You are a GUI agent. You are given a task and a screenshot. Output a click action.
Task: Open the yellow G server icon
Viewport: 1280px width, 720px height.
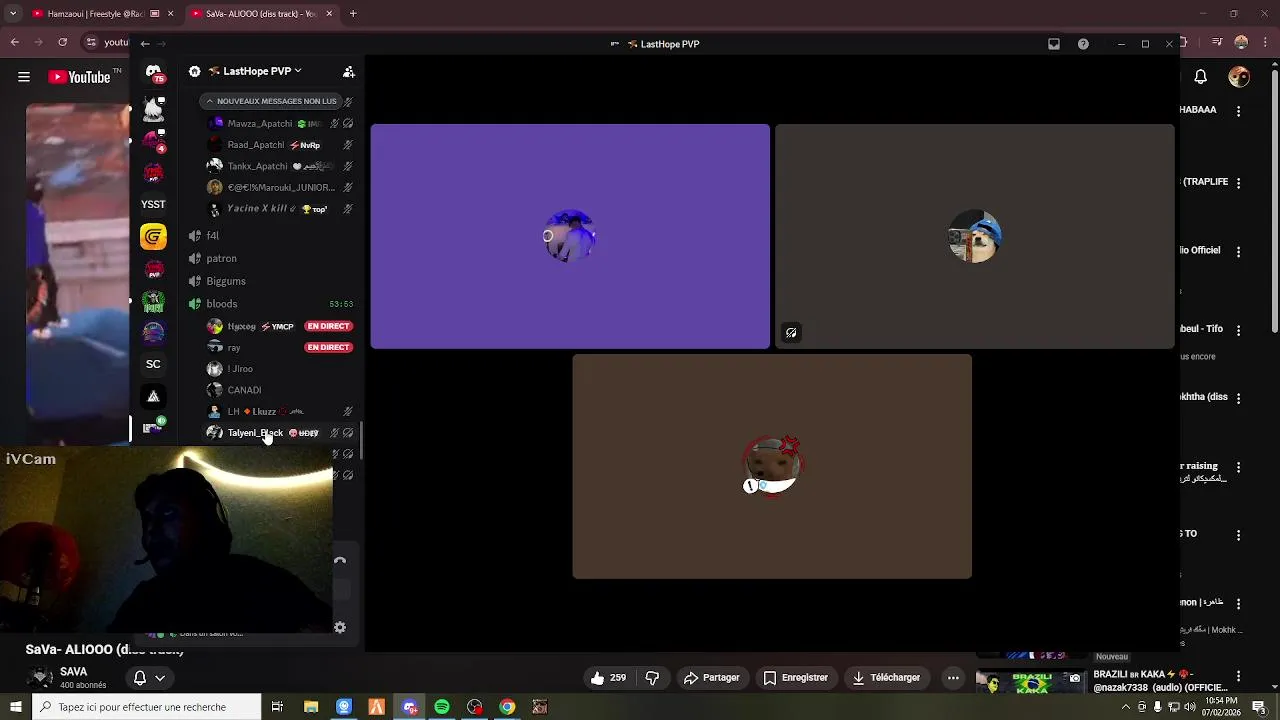coord(153,237)
